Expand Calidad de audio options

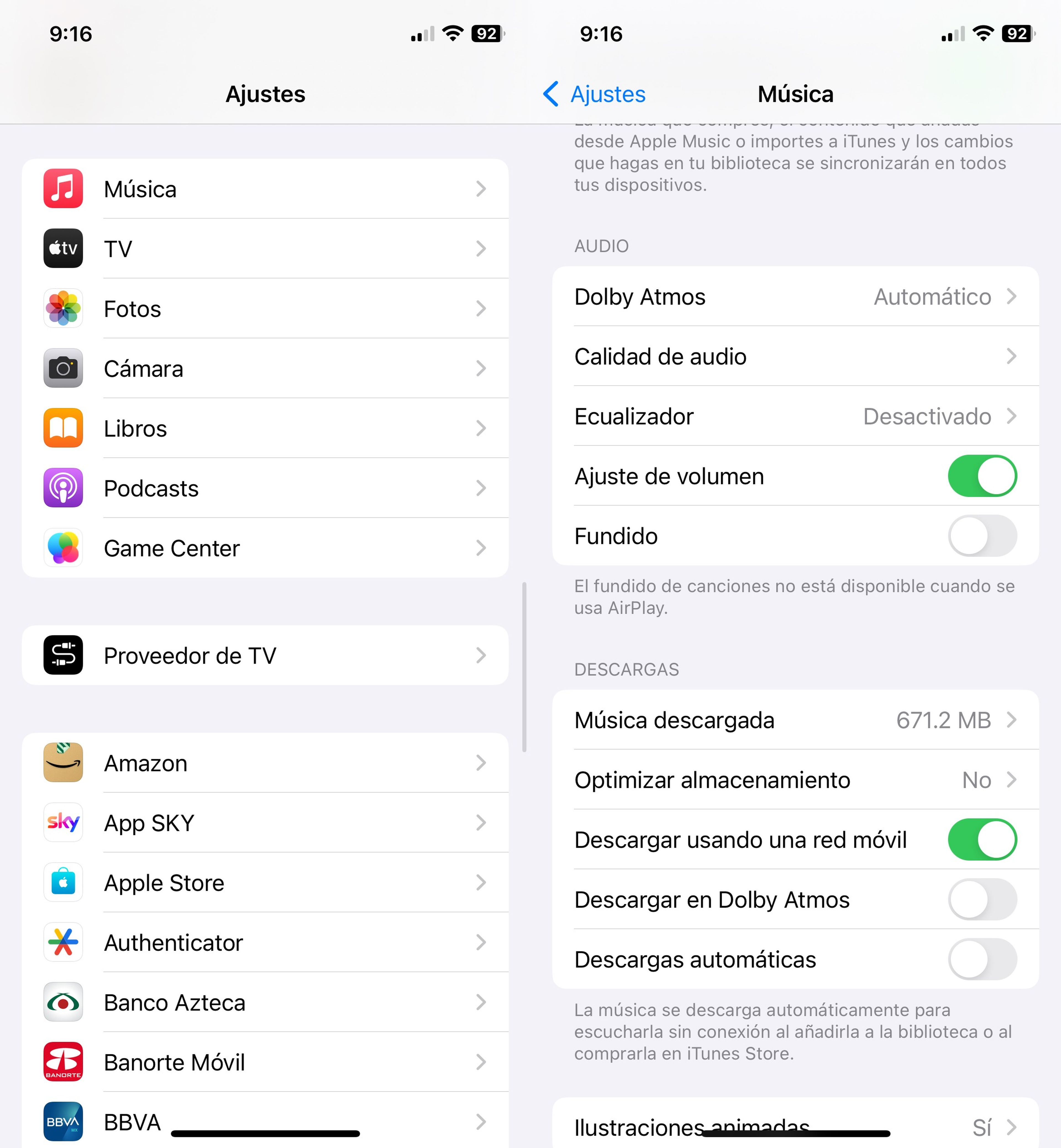(795, 356)
